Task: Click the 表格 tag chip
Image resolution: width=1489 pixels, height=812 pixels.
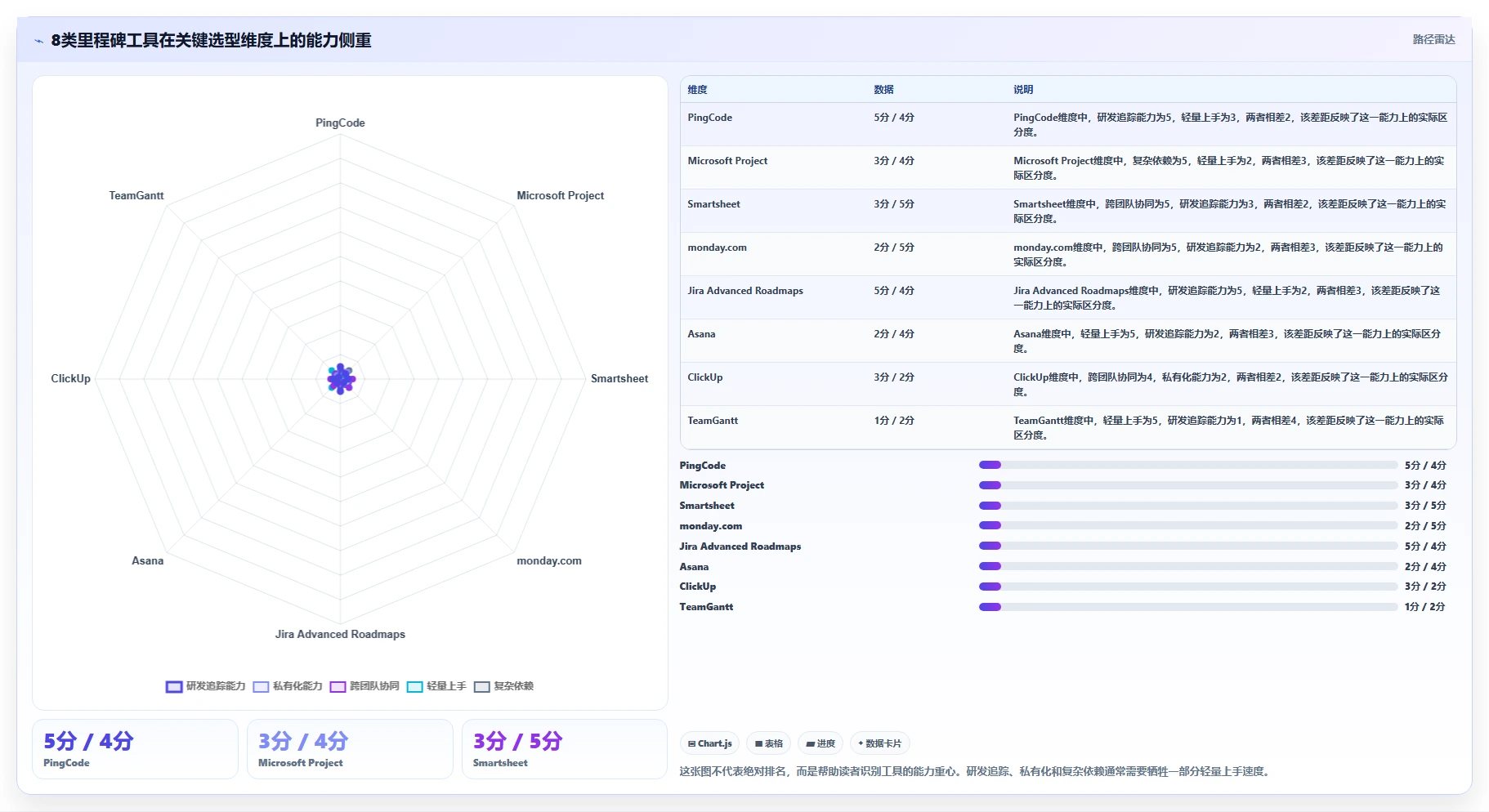Action: pyautogui.click(x=768, y=743)
